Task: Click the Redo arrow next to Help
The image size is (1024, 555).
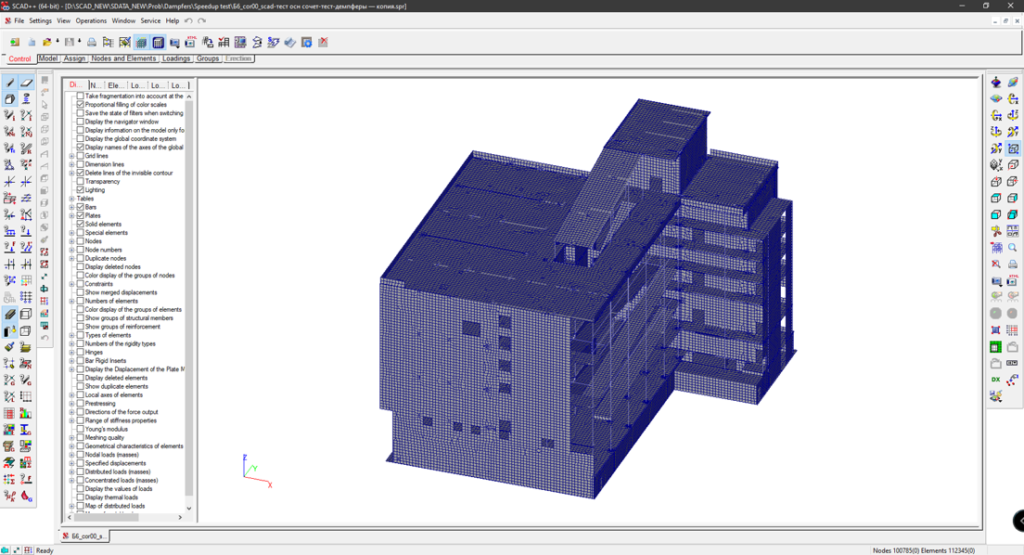Action: 199,20
